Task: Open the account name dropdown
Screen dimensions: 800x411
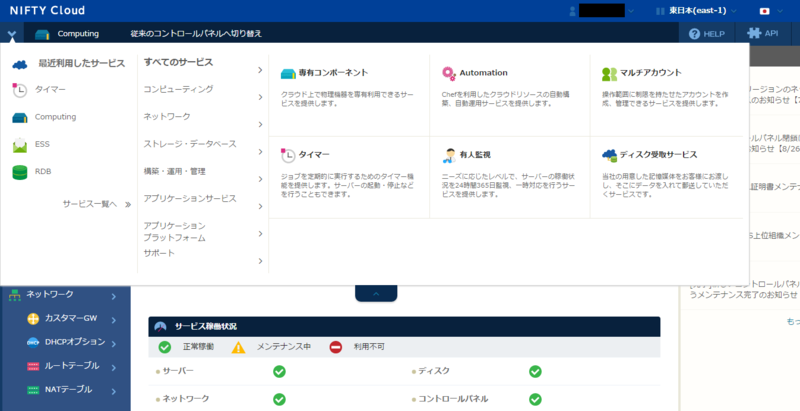Action: click(x=632, y=11)
